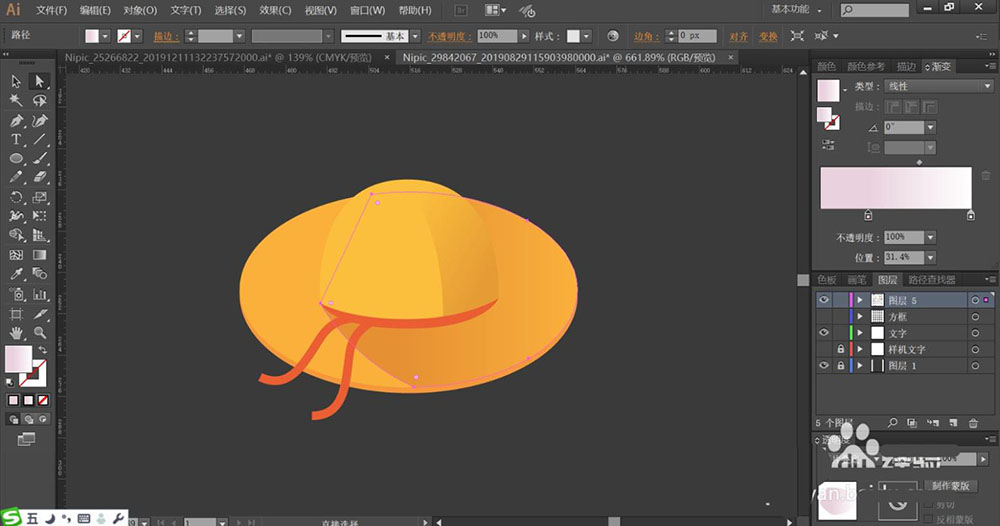Activate the Hand tool
Image resolution: width=1000 pixels, height=526 pixels.
[17, 332]
